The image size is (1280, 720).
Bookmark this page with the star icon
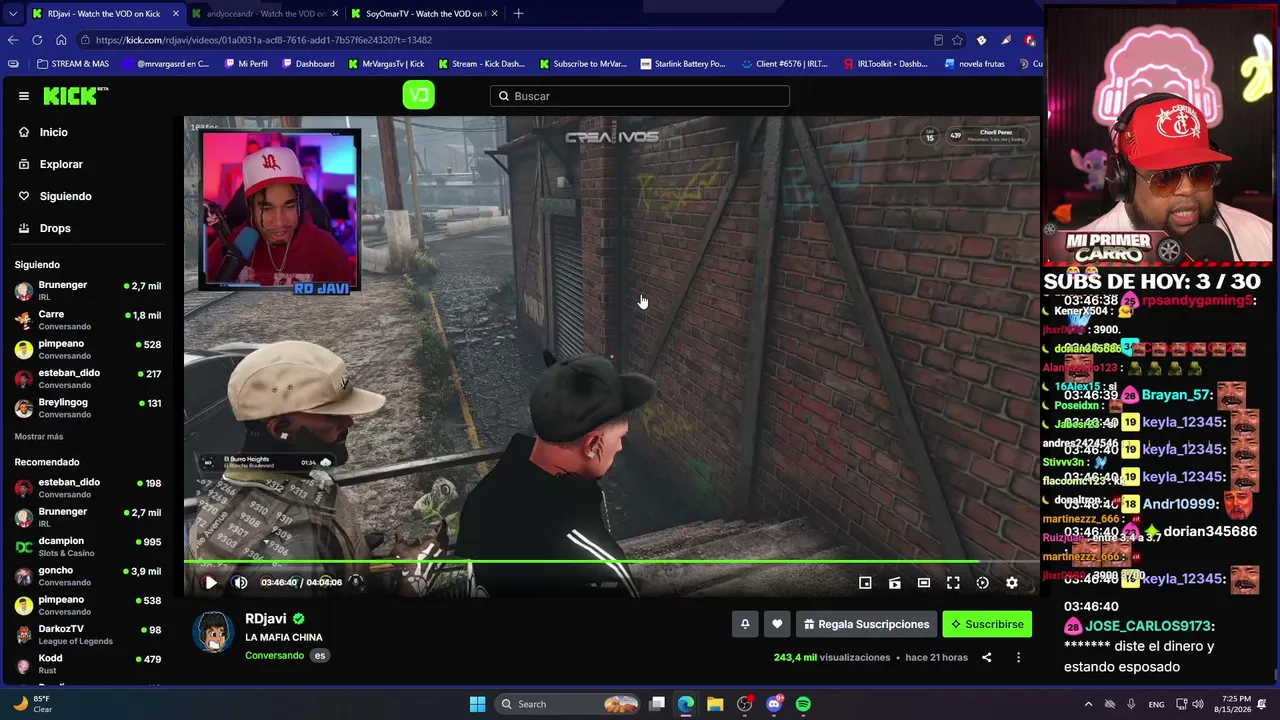click(x=957, y=40)
